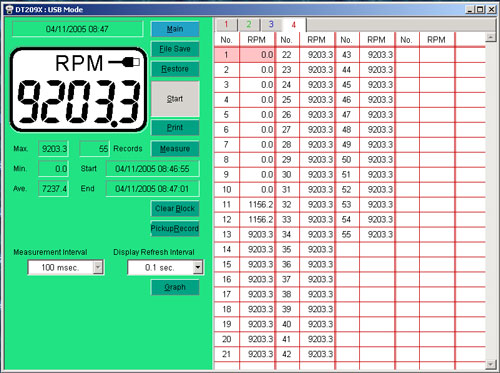Click the first RPM column header
Screen dimensions: 500x373
(257, 40)
